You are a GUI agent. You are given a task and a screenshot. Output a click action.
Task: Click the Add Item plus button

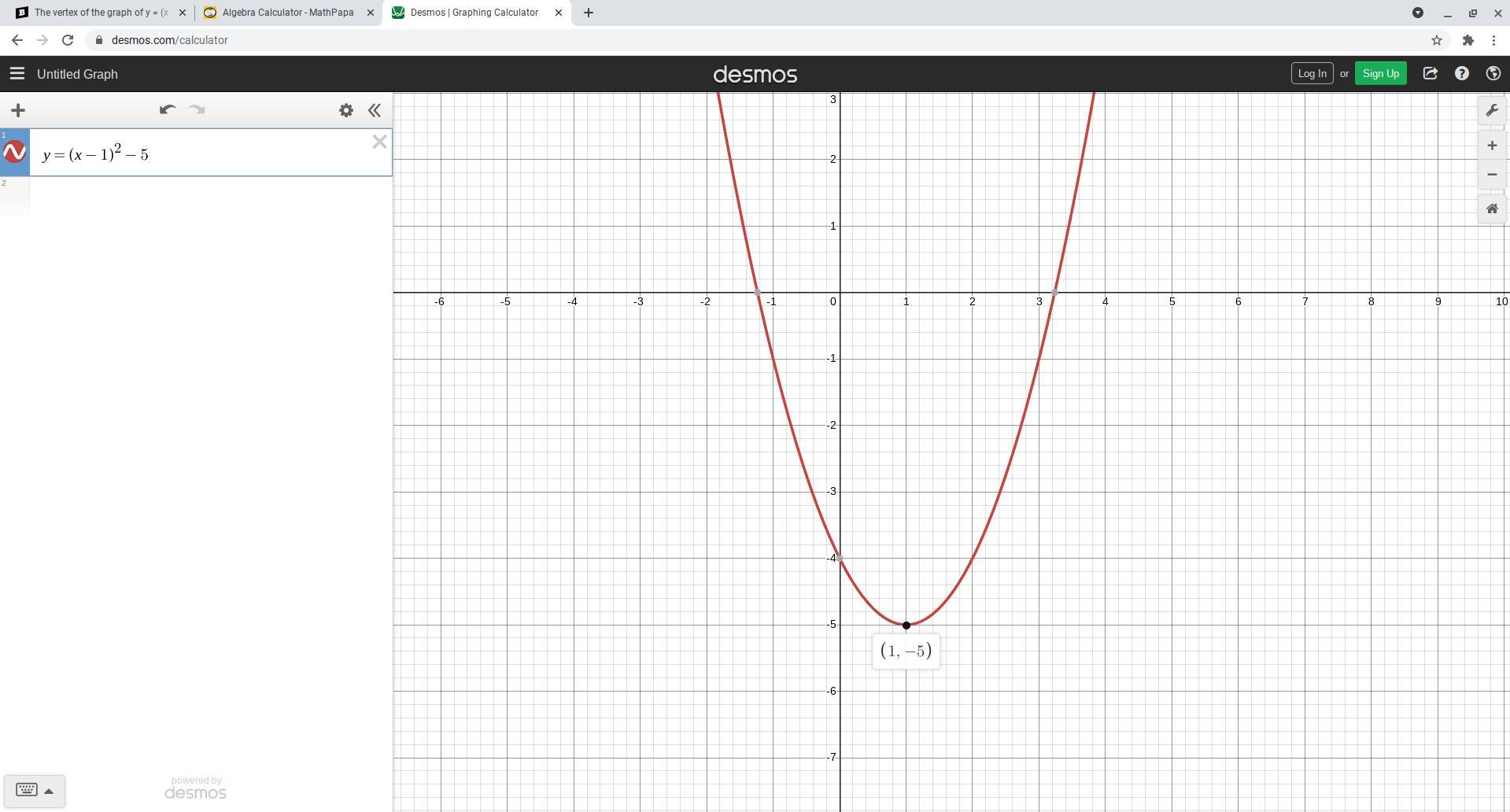point(18,110)
